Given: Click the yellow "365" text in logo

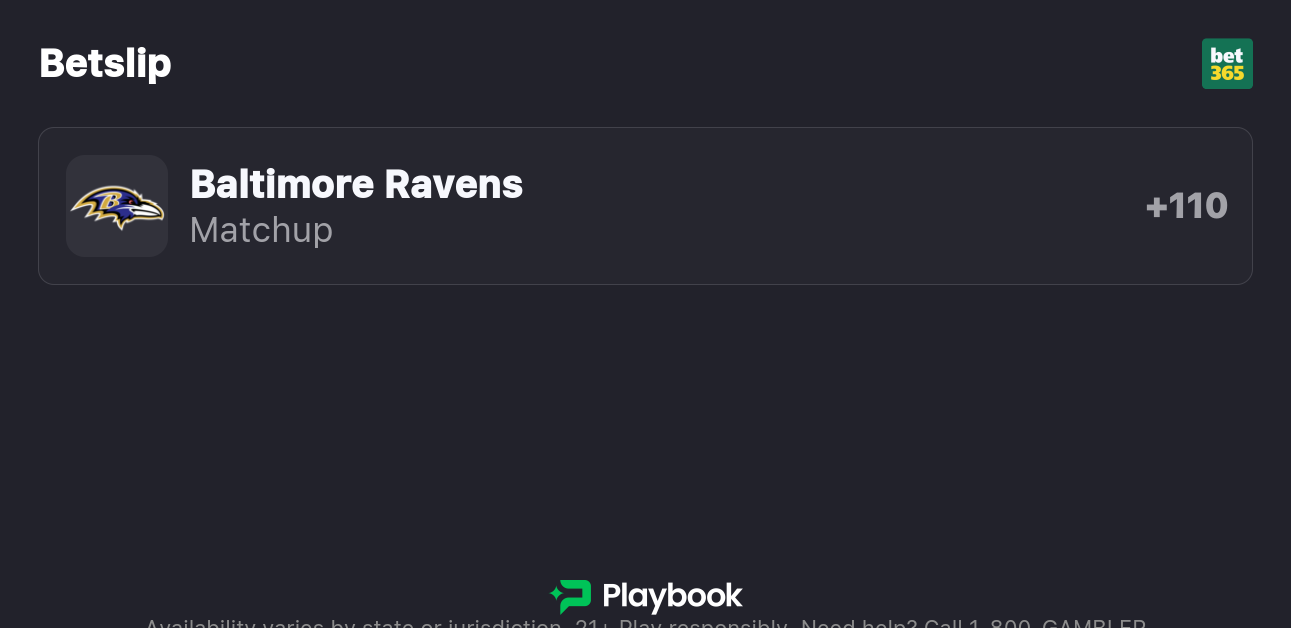Looking at the screenshot, I should (x=1227, y=74).
